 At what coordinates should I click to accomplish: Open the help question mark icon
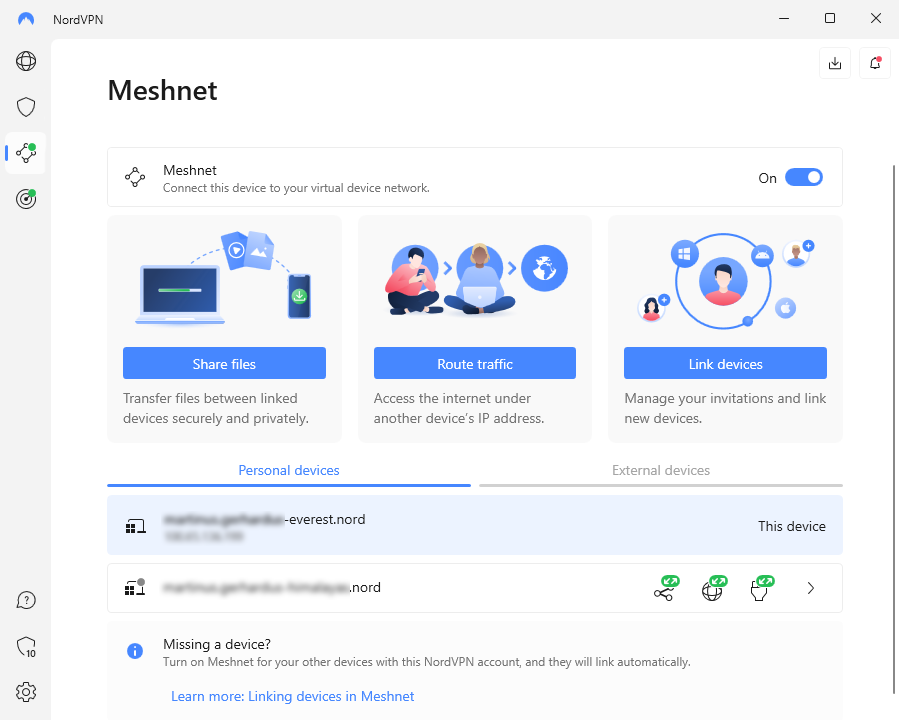point(25,600)
